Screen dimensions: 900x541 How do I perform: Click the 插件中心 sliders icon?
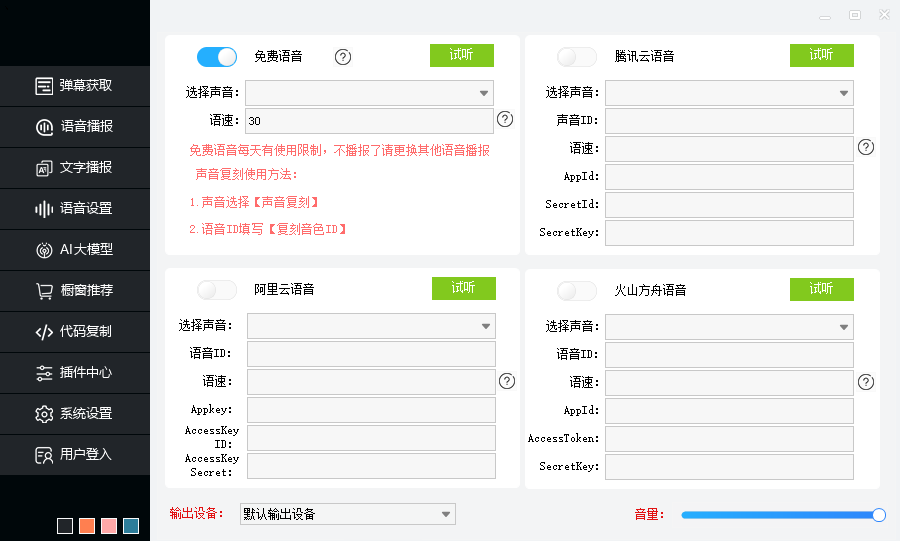pyautogui.click(x=44, y=373)
